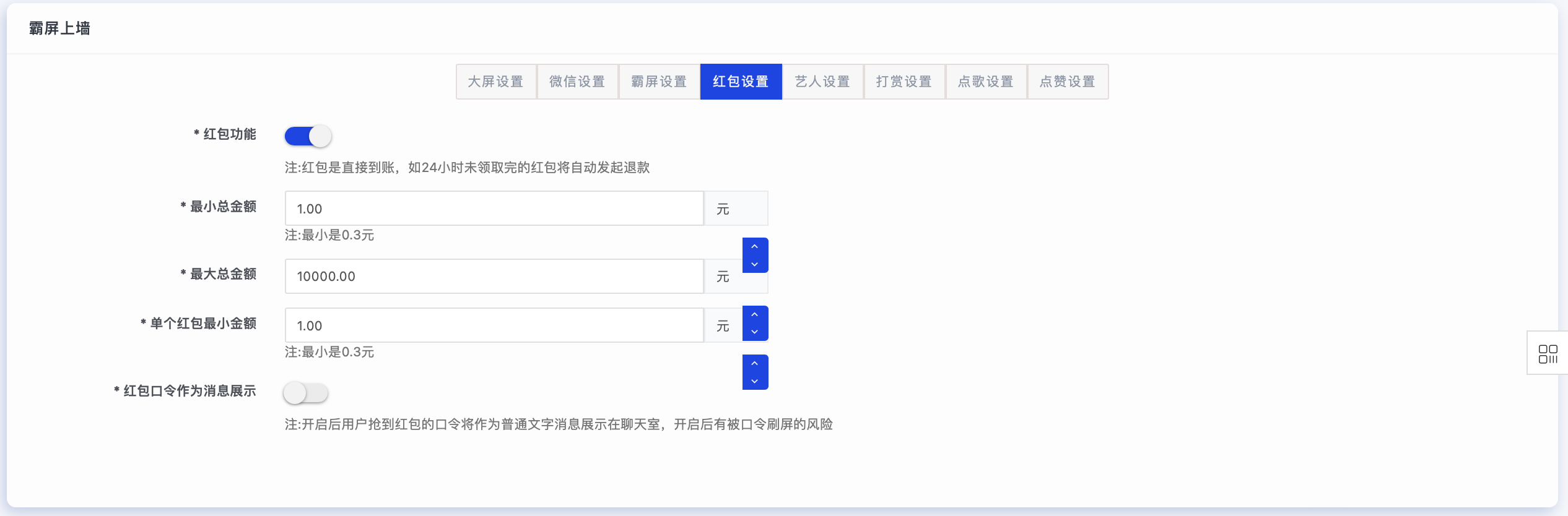1568x516 pixels.
Task: Focus the 最大总金额 input showing 10000.00
Action: (x=494, y=276)
